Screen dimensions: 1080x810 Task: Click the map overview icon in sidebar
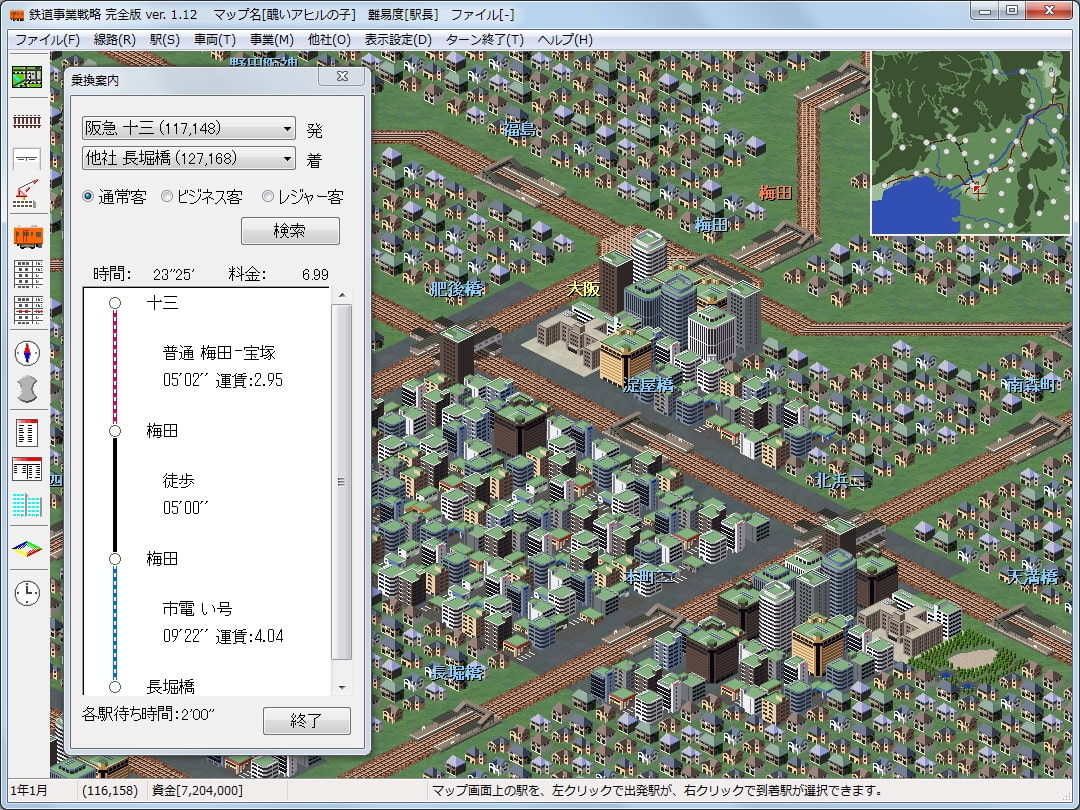pos(27,78)
